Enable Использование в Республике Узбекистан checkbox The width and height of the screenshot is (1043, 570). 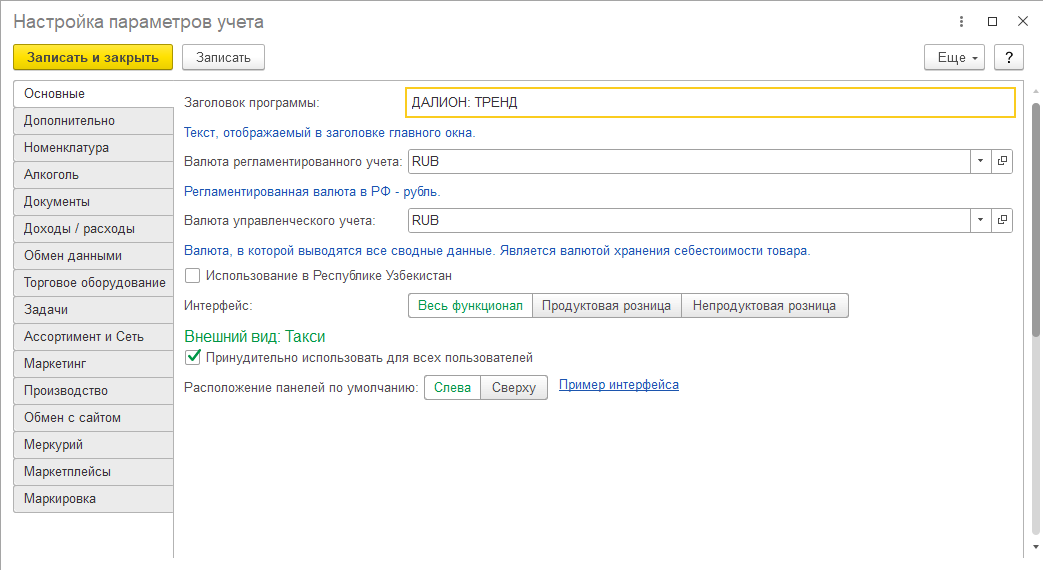[x=193, y=275]
